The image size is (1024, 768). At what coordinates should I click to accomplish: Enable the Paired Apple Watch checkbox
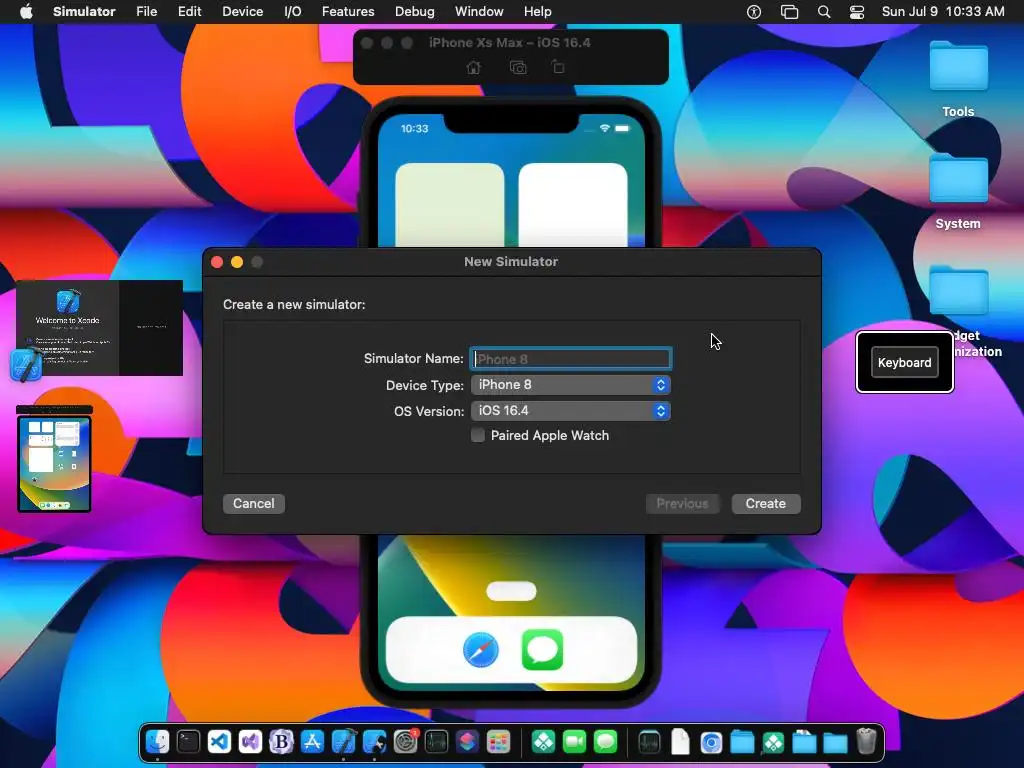coord(478,436)
